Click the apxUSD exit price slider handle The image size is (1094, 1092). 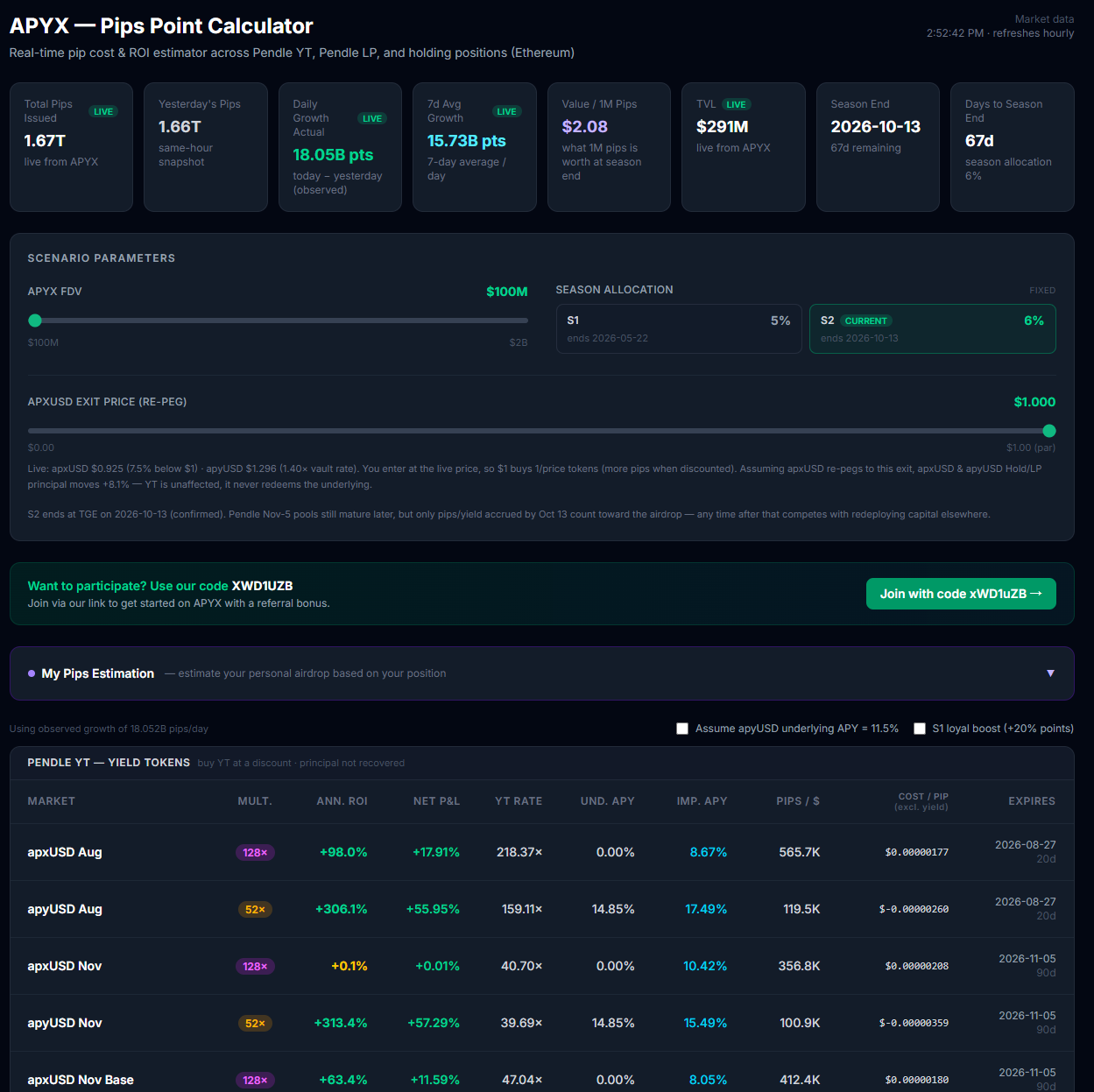[1049, 431]
